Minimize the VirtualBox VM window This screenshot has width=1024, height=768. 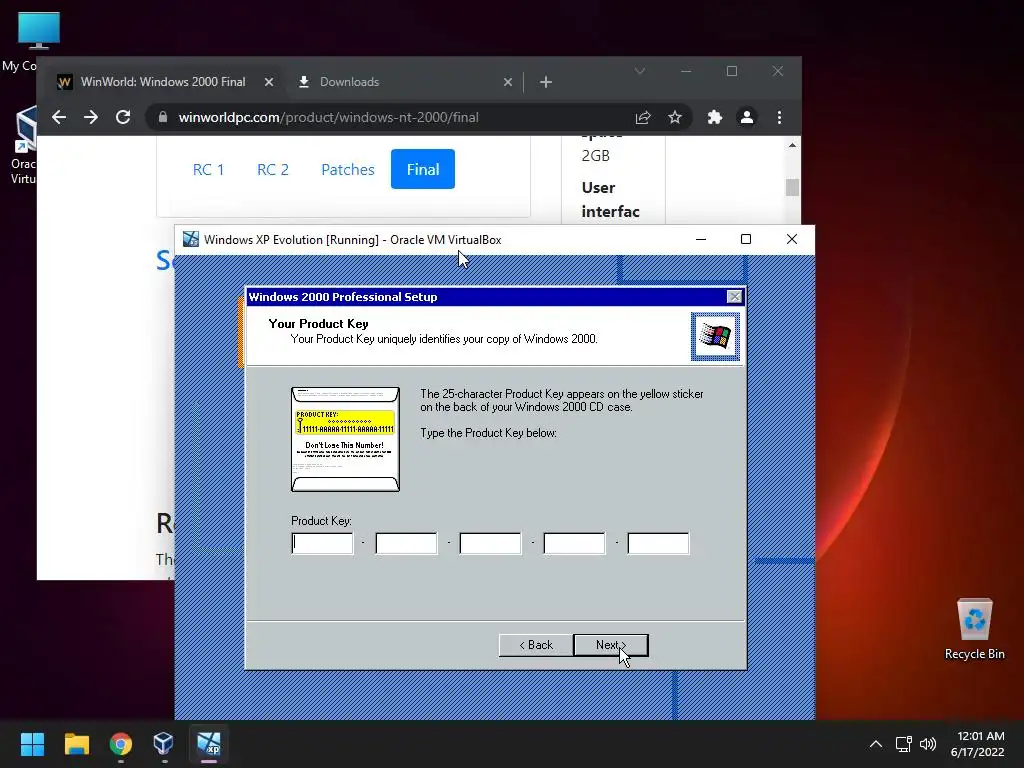701,240
